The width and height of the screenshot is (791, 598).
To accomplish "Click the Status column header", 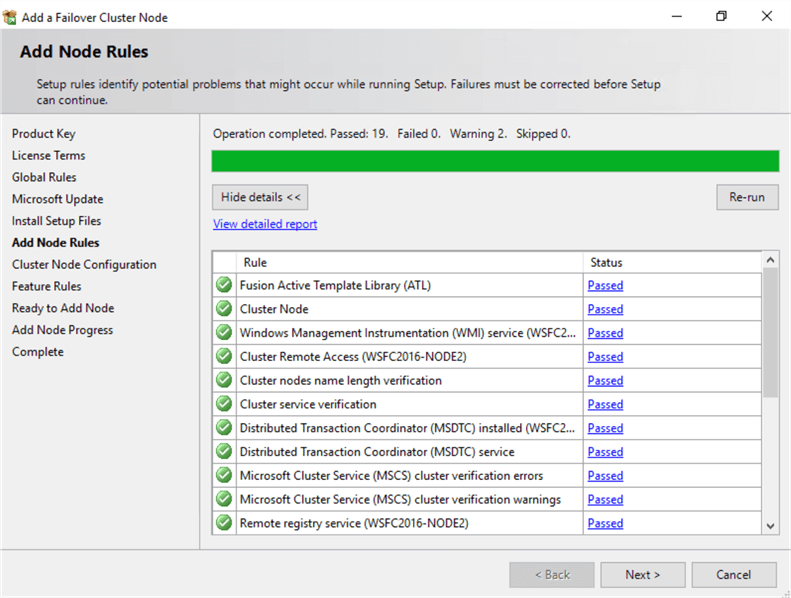I will coord(672,262).
